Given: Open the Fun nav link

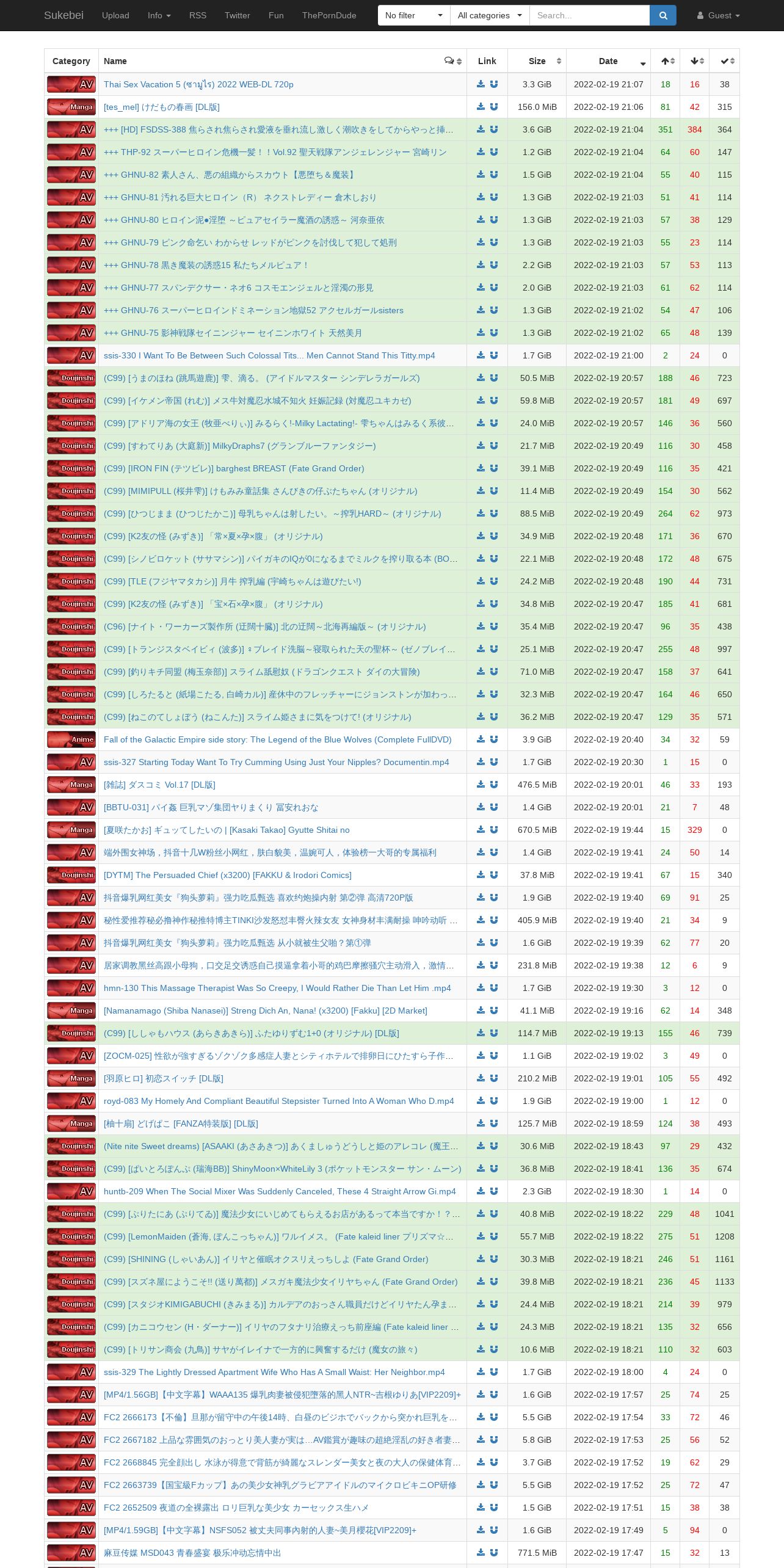Looking at the screenshot, I should tap(276, 15).
